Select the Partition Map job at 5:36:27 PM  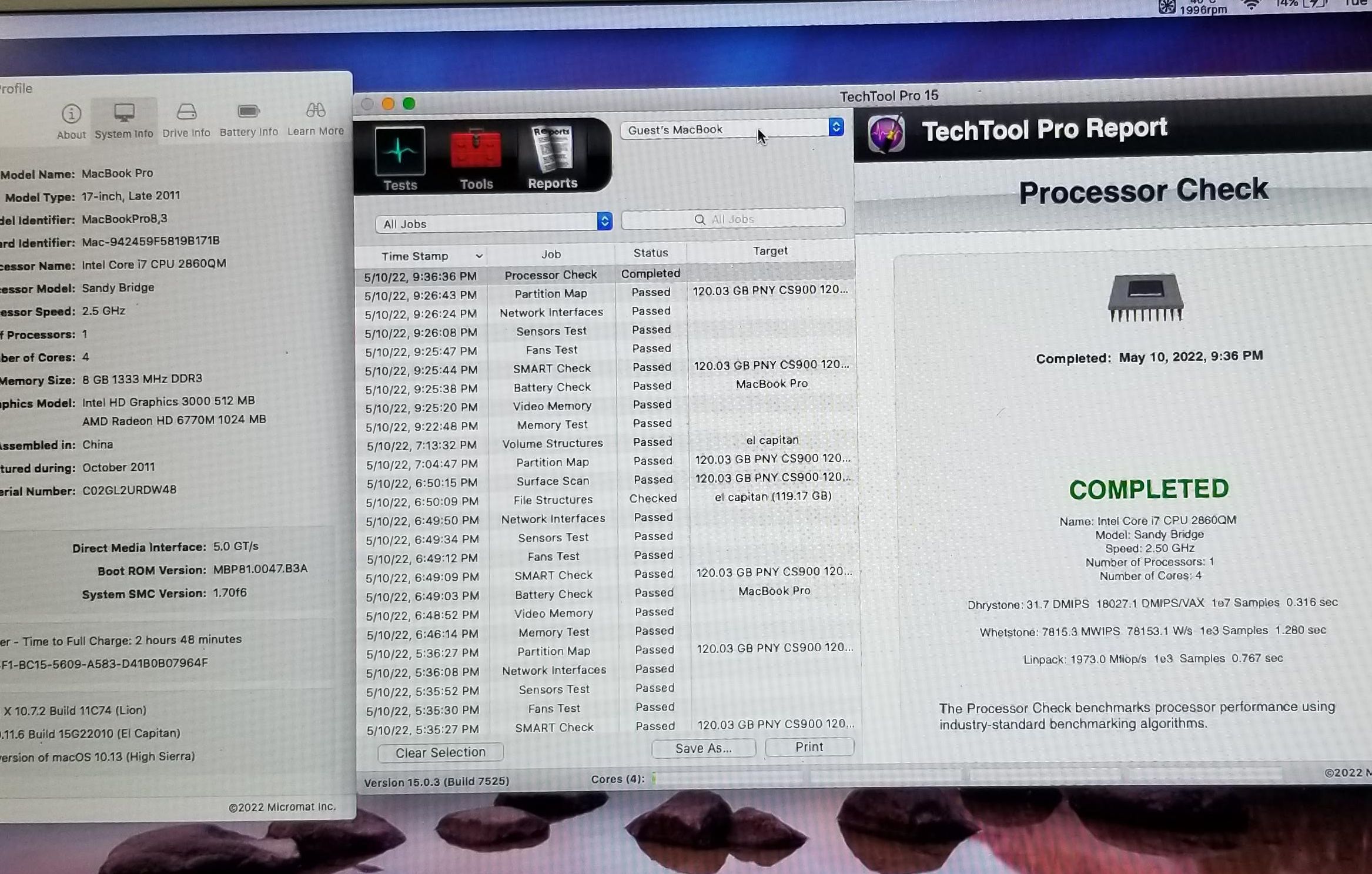click(610, 651)
